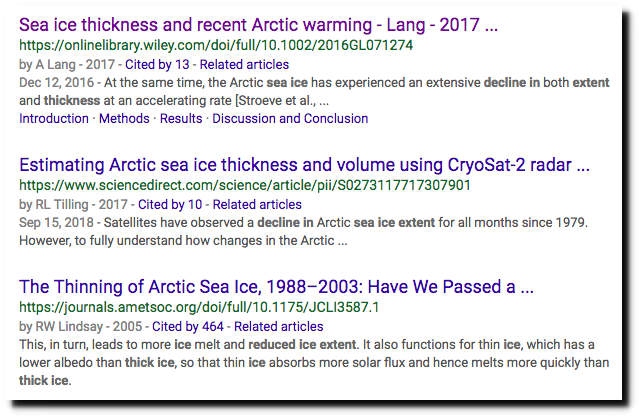Image resolution: width=639 pixels, height=417 pixels.
Task: Jump to the Introduction section link
Action: (54, 119)
